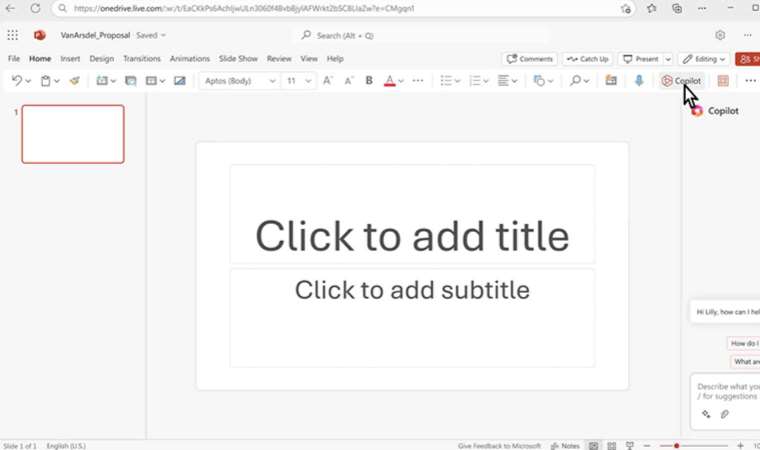Switch to the Transitions tab
760x450 pixels.
point(142,59)
